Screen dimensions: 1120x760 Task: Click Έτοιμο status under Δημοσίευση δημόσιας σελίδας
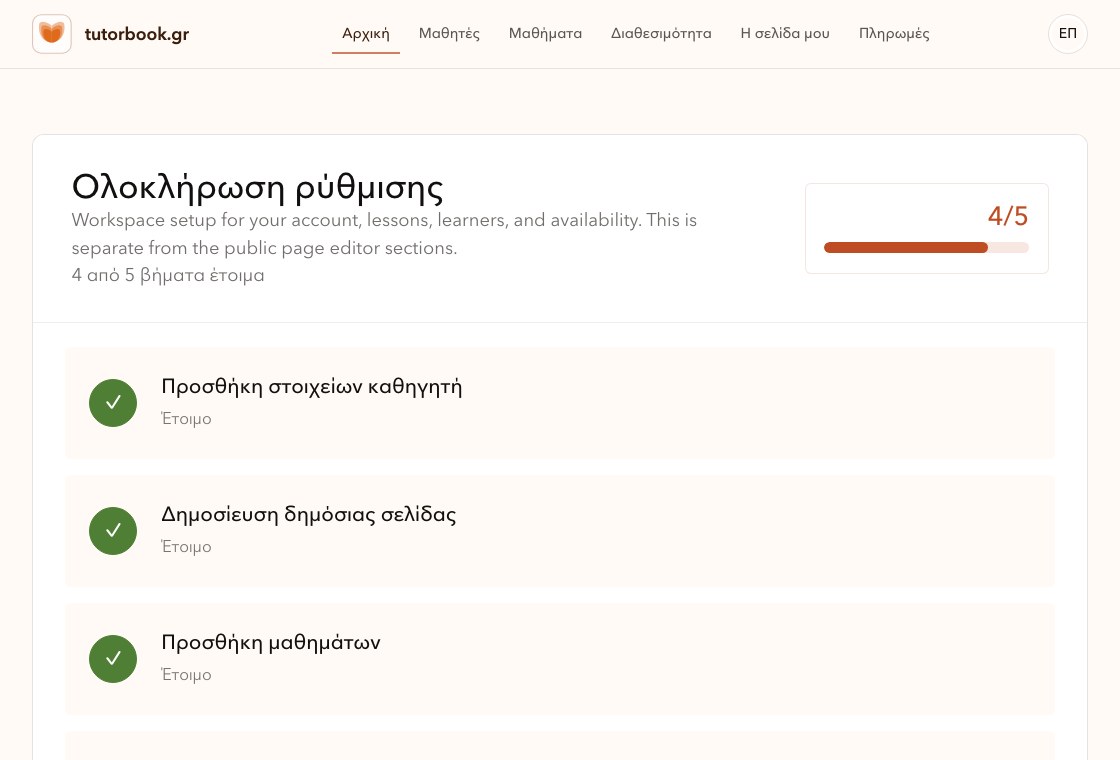pyautogui.click(x=186, y=546)
